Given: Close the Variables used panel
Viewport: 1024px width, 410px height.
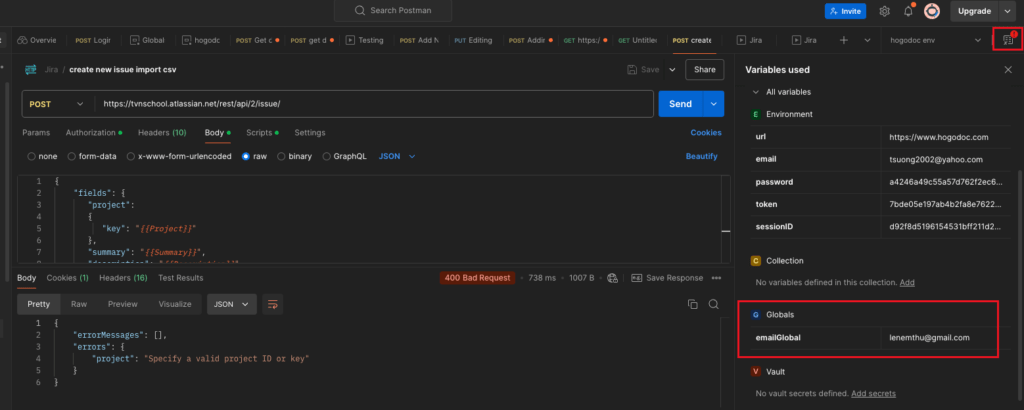Looking at the screenshot, I should (1008, 69).
